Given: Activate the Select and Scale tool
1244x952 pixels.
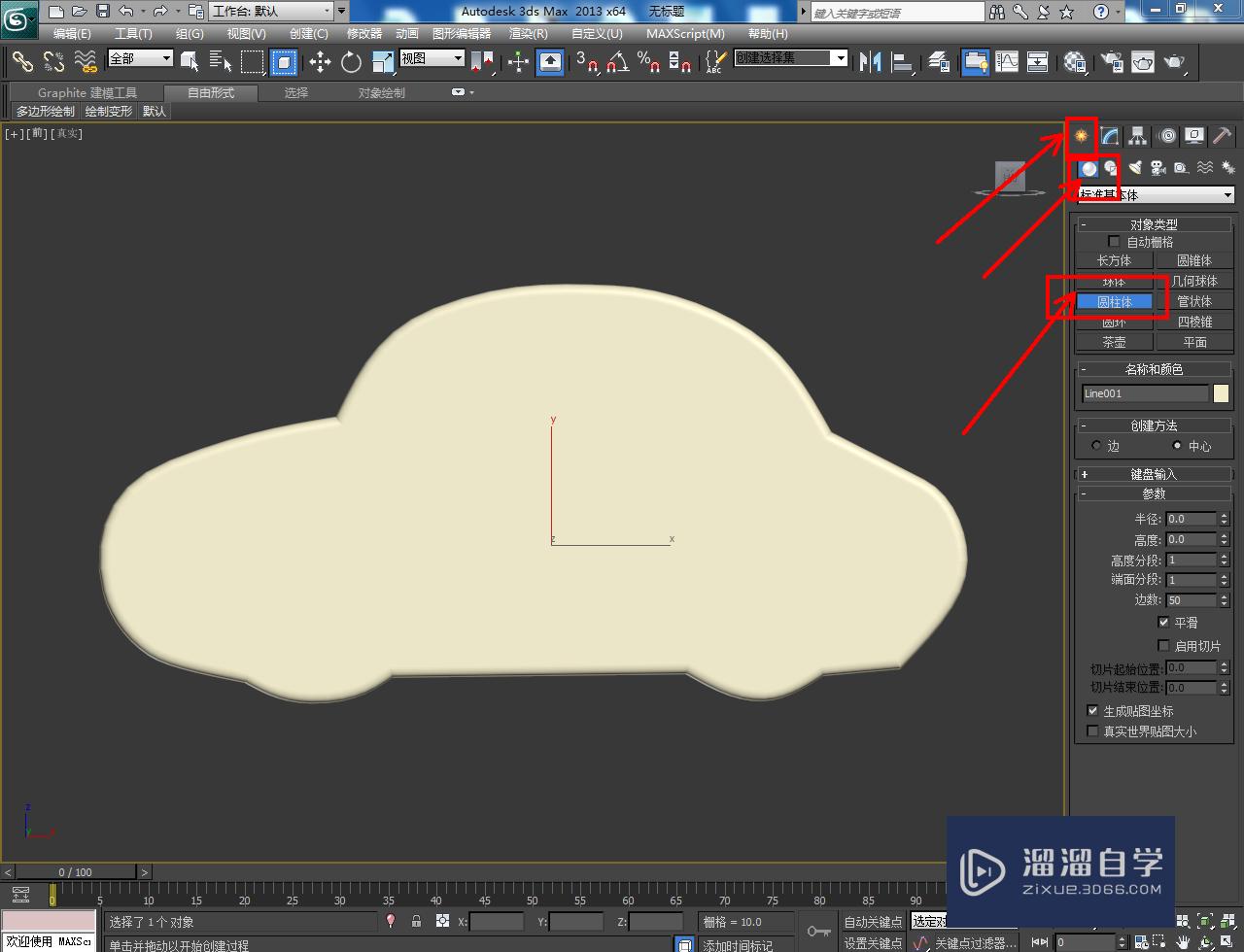Looking at the screenshot, I should pos(383,62).
